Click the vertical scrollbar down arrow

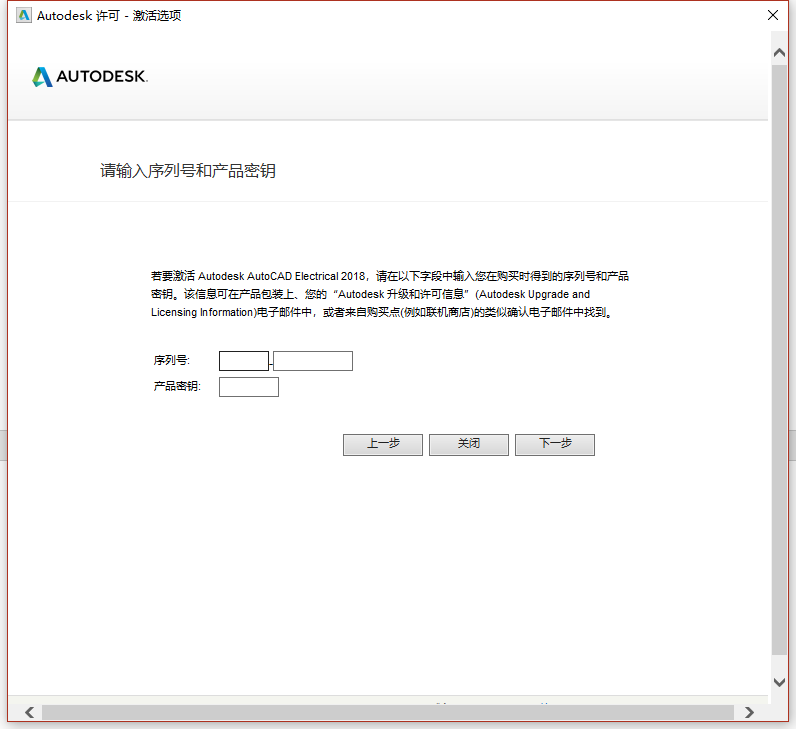click(779, 682)
